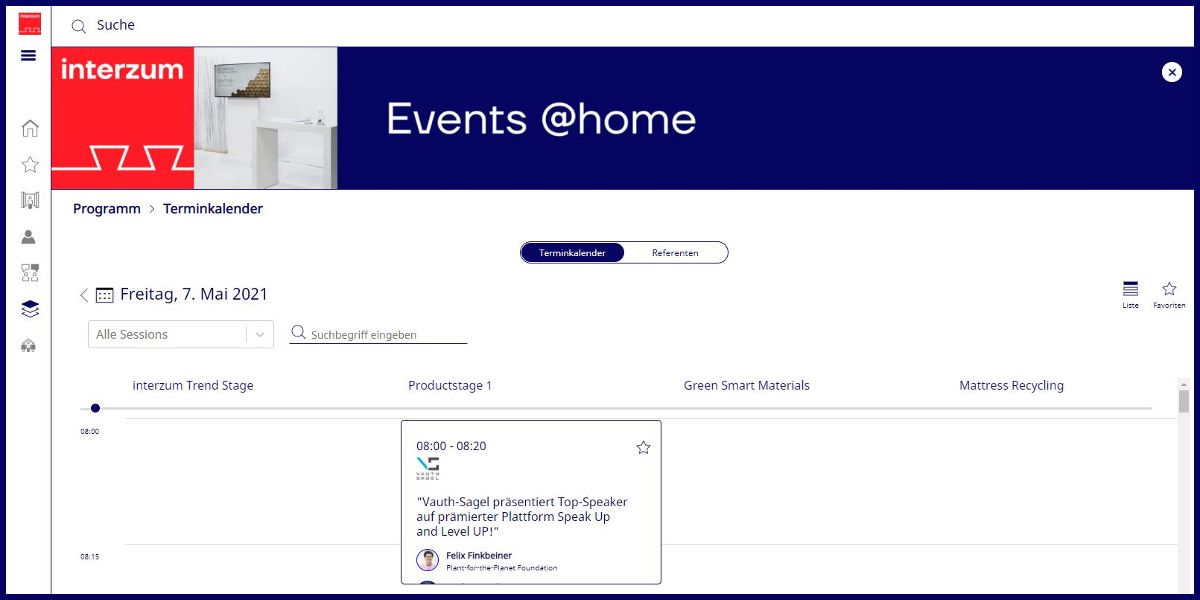Click the timeline slider dot
Viewport: 1200px width, 600px height.
click(x=95, y=408)
